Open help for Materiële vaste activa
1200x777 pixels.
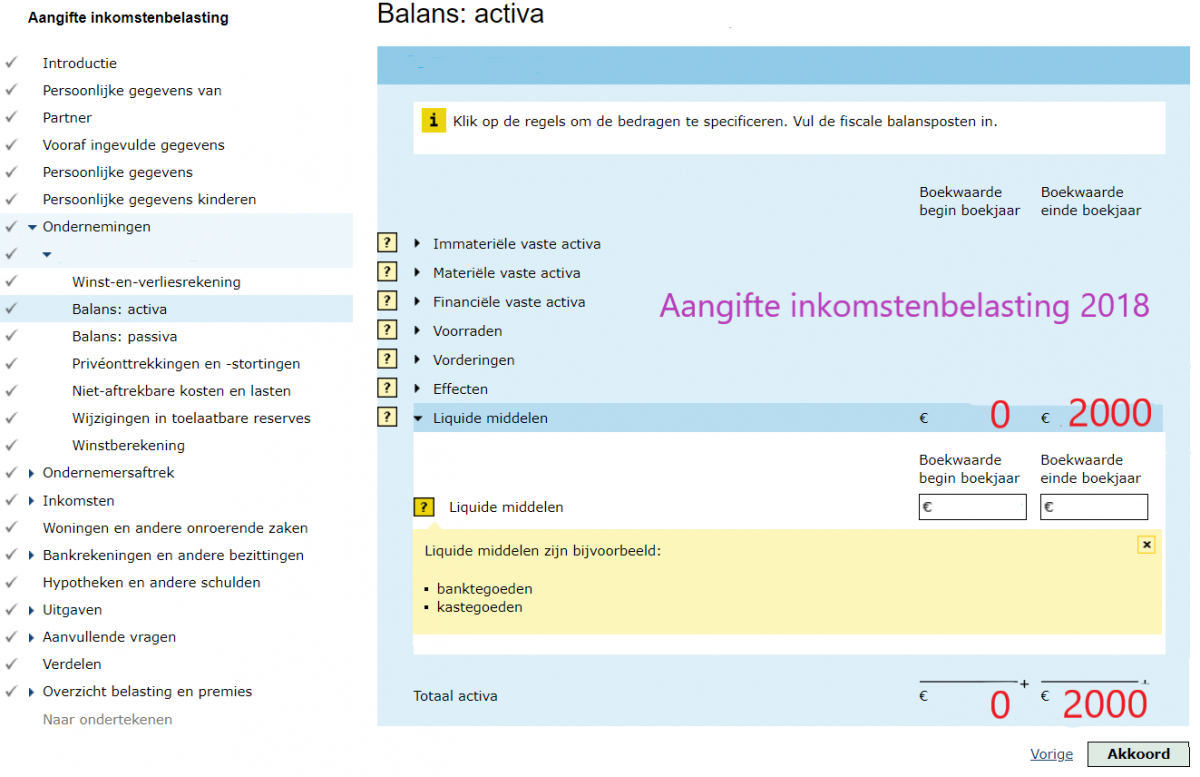387,272
